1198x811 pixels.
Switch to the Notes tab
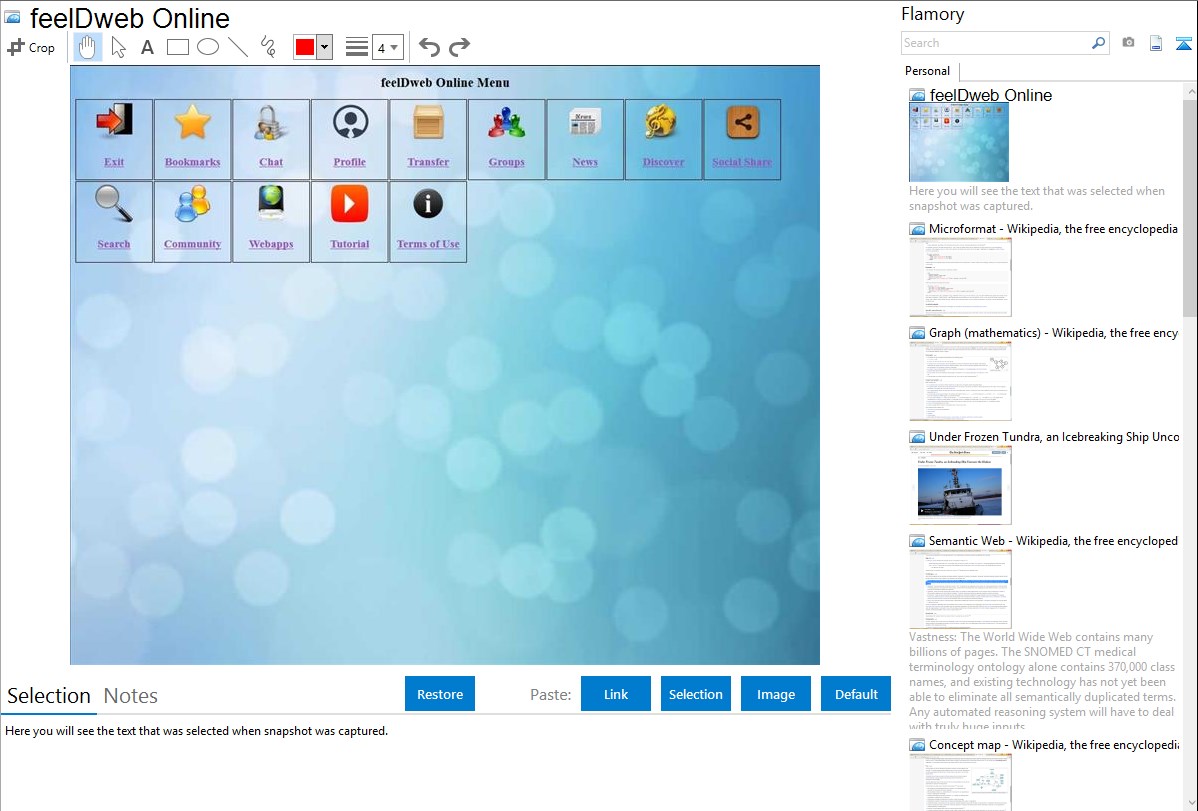pos(131,696)
